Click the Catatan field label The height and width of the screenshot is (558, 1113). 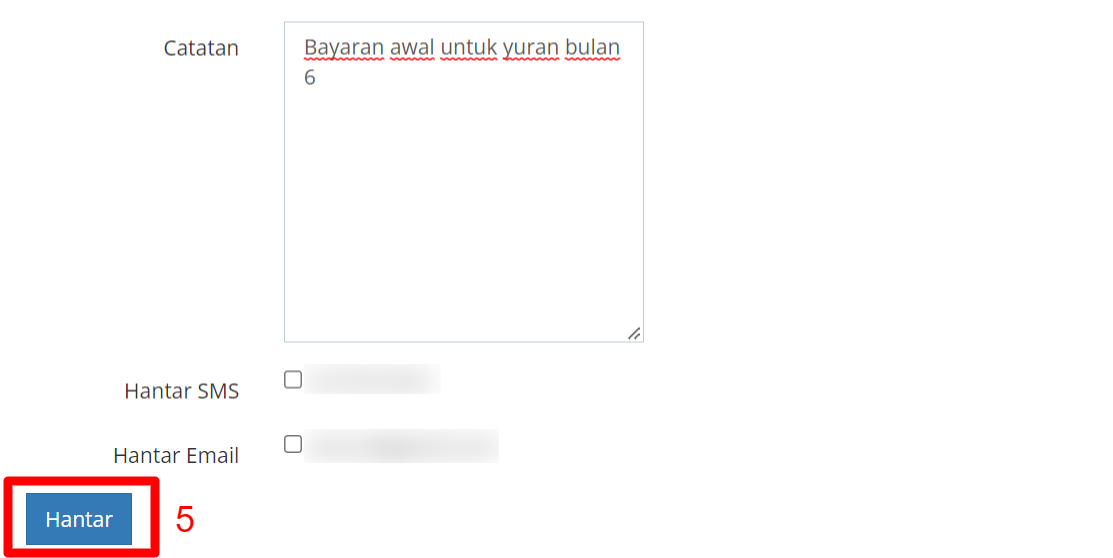201,48
